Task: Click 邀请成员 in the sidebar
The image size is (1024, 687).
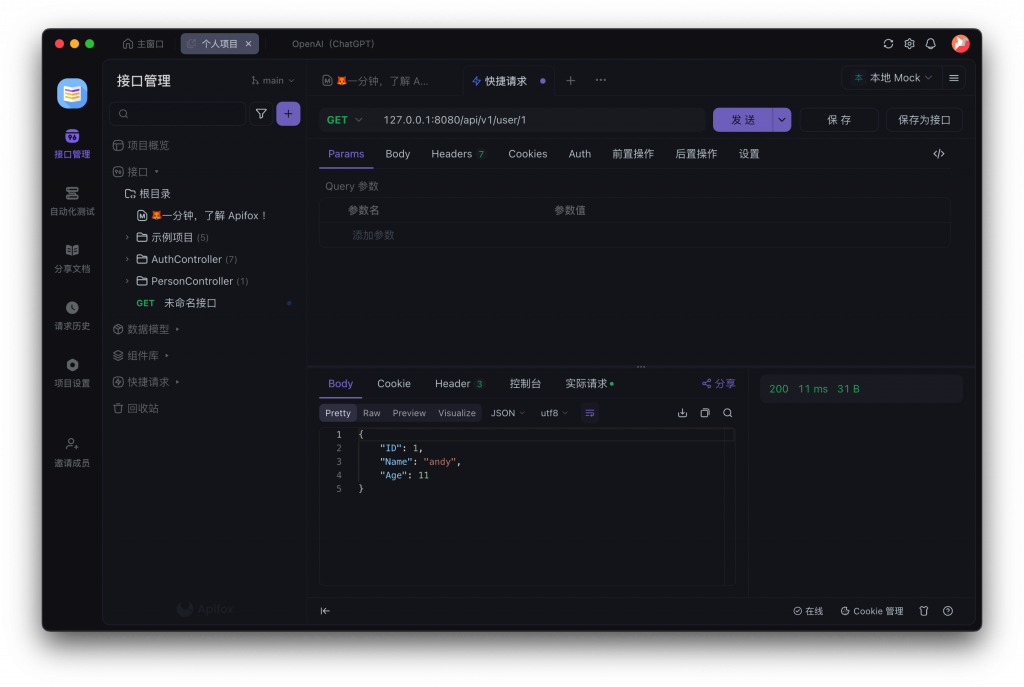Action: click(72, 453)
